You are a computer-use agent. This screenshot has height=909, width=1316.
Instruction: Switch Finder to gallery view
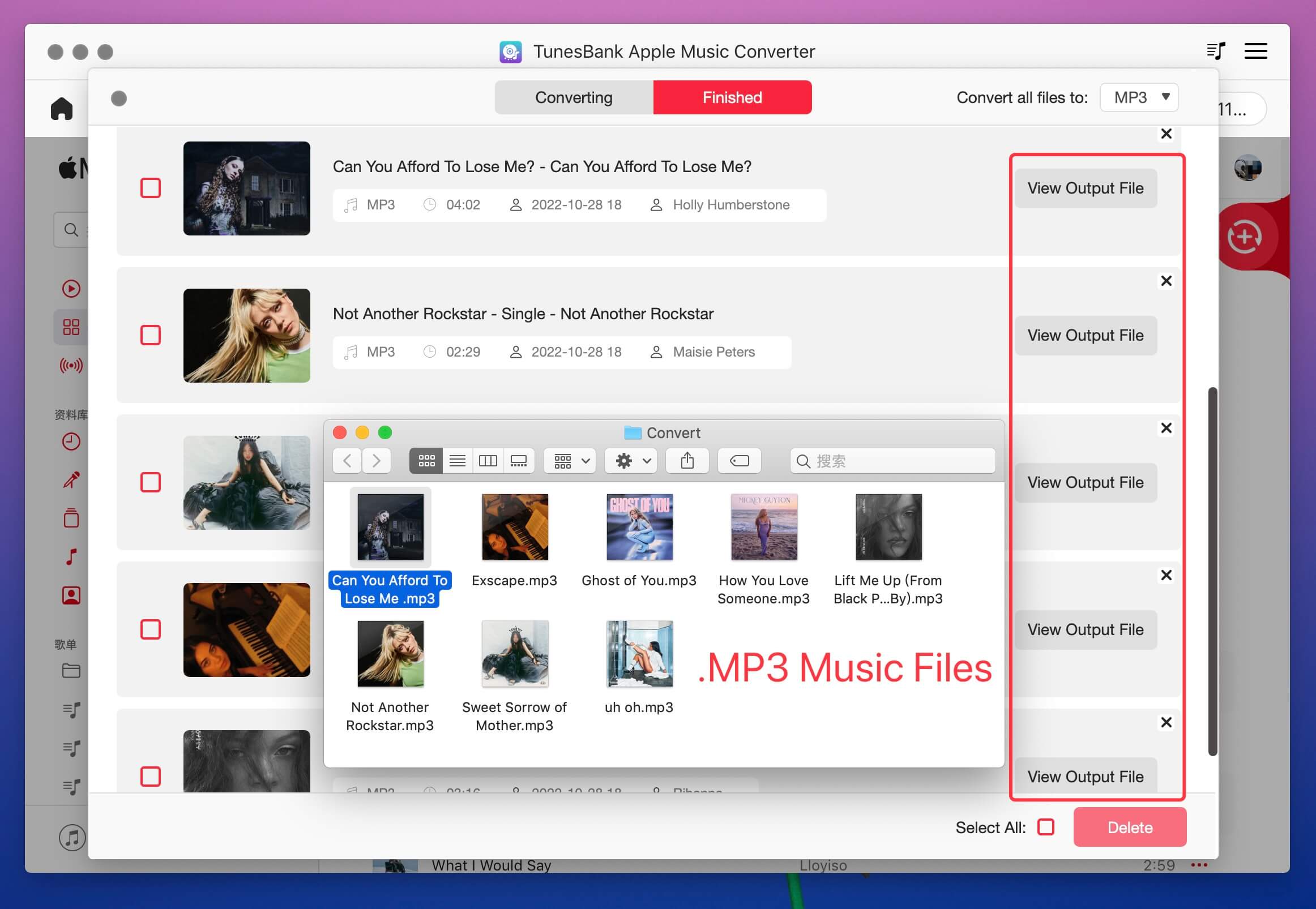(x=519, y=461)
